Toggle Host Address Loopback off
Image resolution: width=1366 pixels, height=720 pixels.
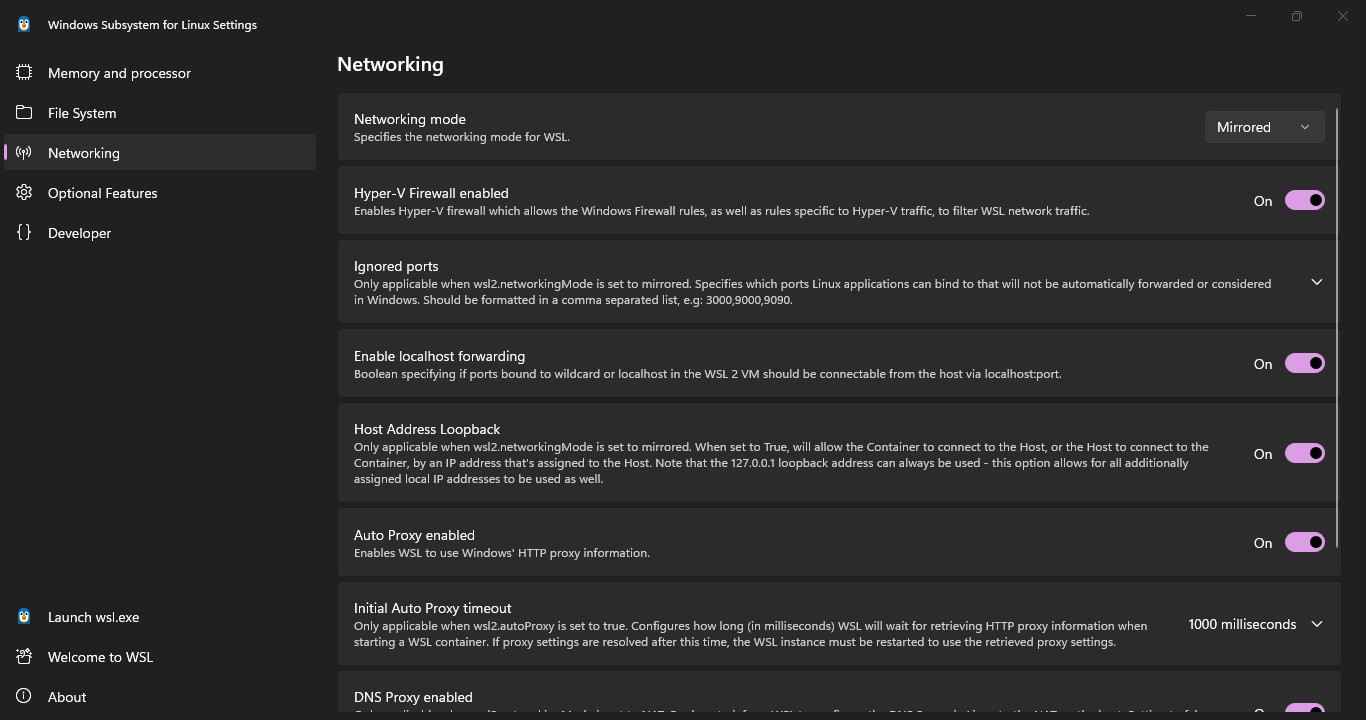point(1304,454)
